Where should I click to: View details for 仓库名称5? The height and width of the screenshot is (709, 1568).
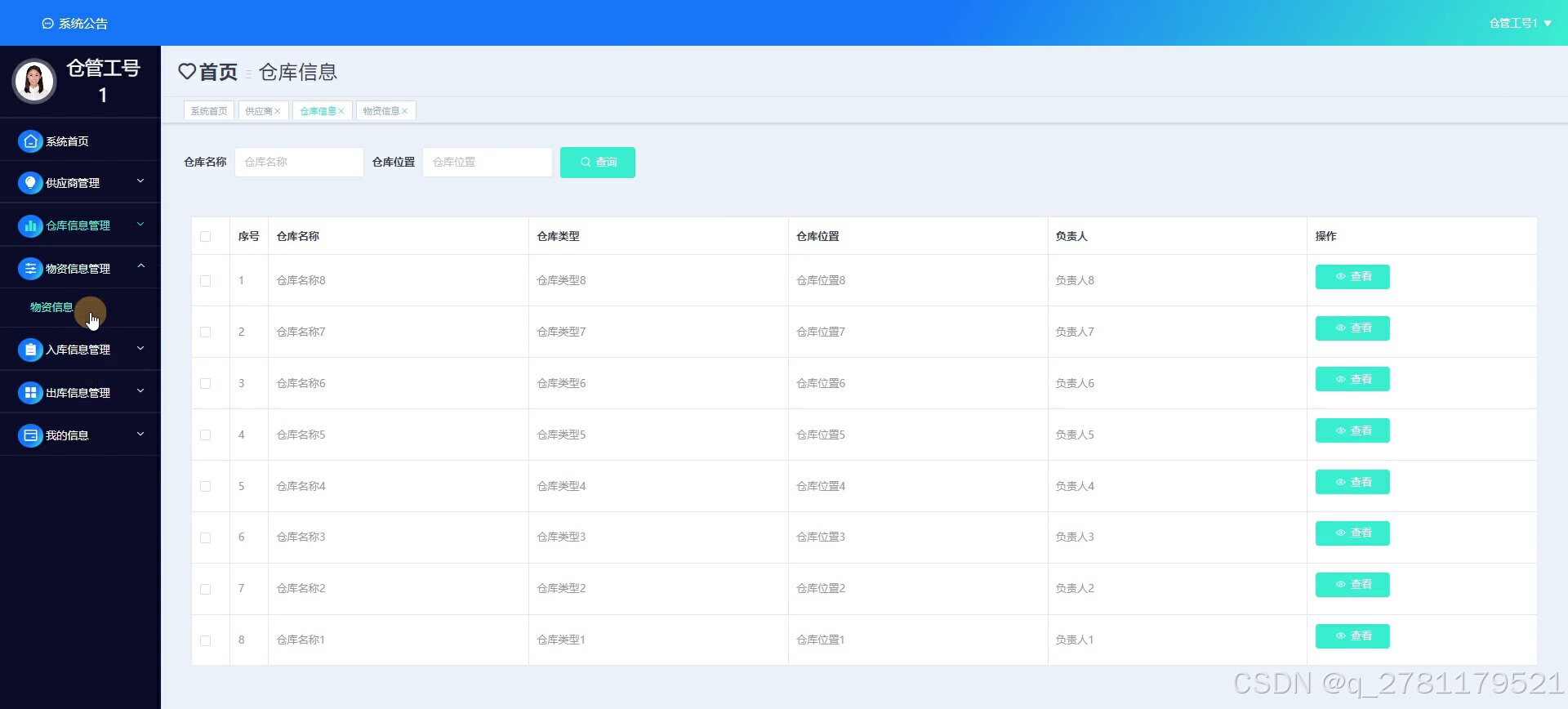tap(1352, 431)
